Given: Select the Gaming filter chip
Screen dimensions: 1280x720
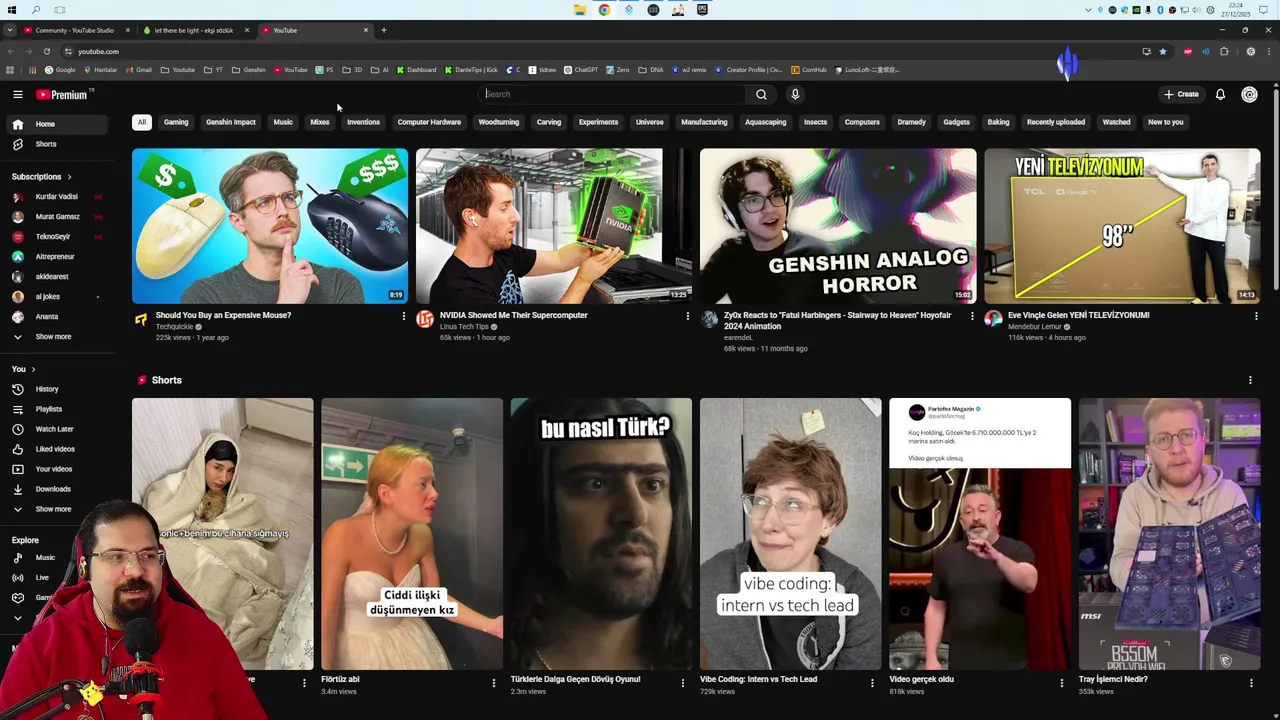Looking at the screenshot, I should pyautogui.click(x=176, y=122).
